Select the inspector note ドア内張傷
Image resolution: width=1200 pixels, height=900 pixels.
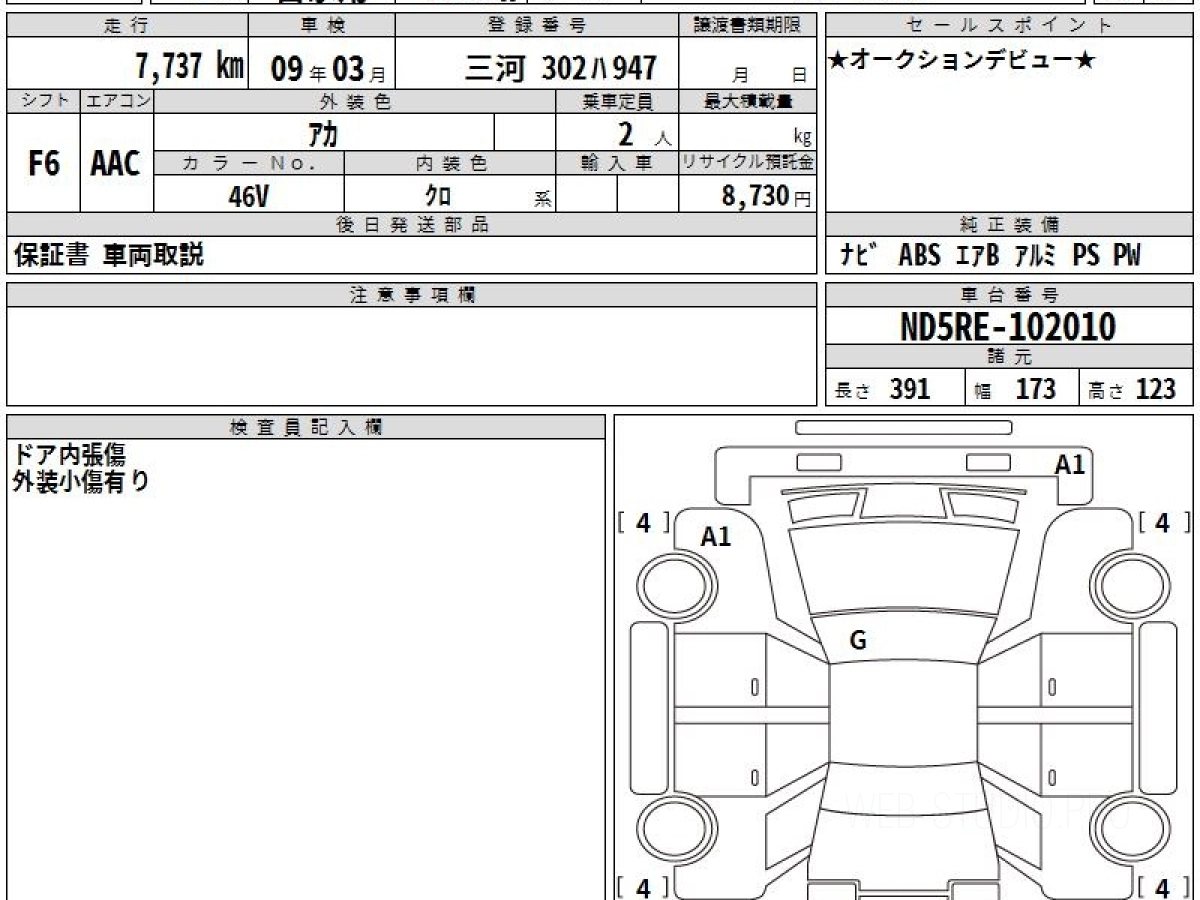pos(68,455)
